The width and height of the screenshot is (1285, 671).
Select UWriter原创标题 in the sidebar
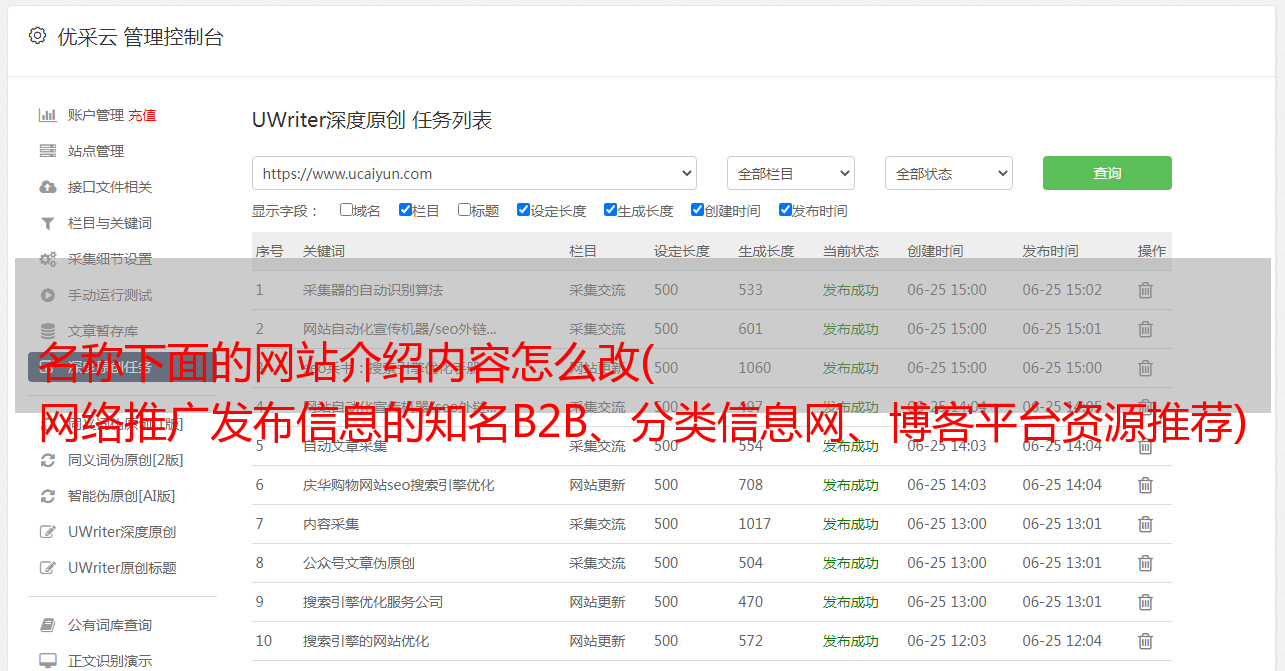point(122,568)
